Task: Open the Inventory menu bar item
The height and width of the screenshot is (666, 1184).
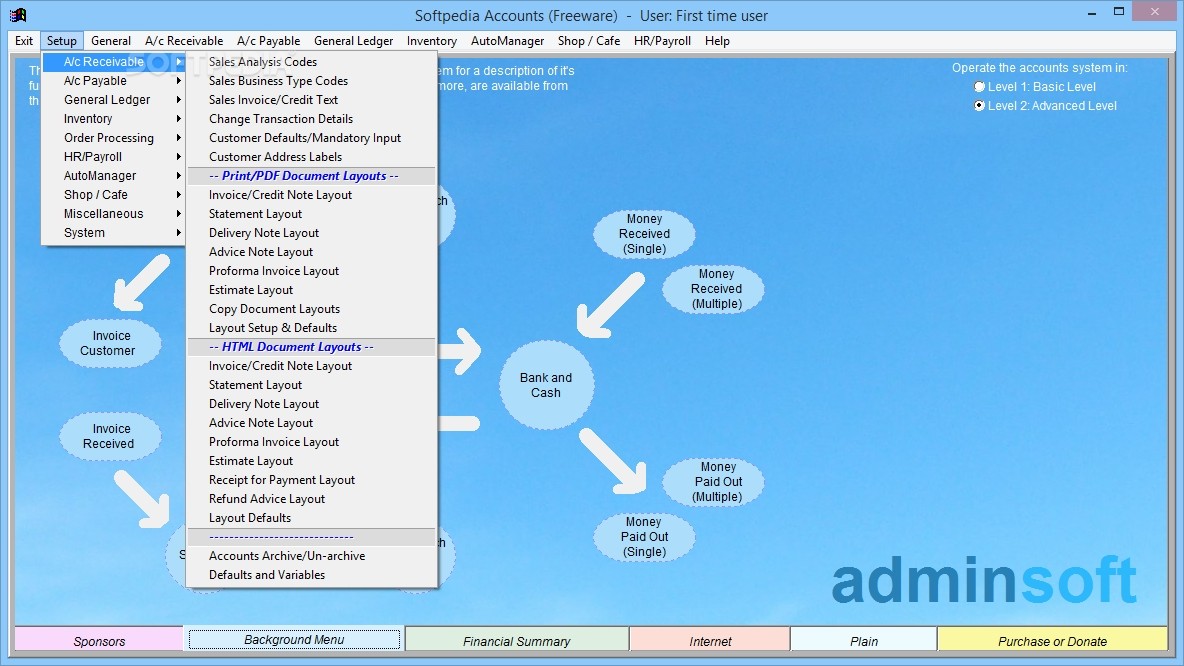Action: coord(431,41)
